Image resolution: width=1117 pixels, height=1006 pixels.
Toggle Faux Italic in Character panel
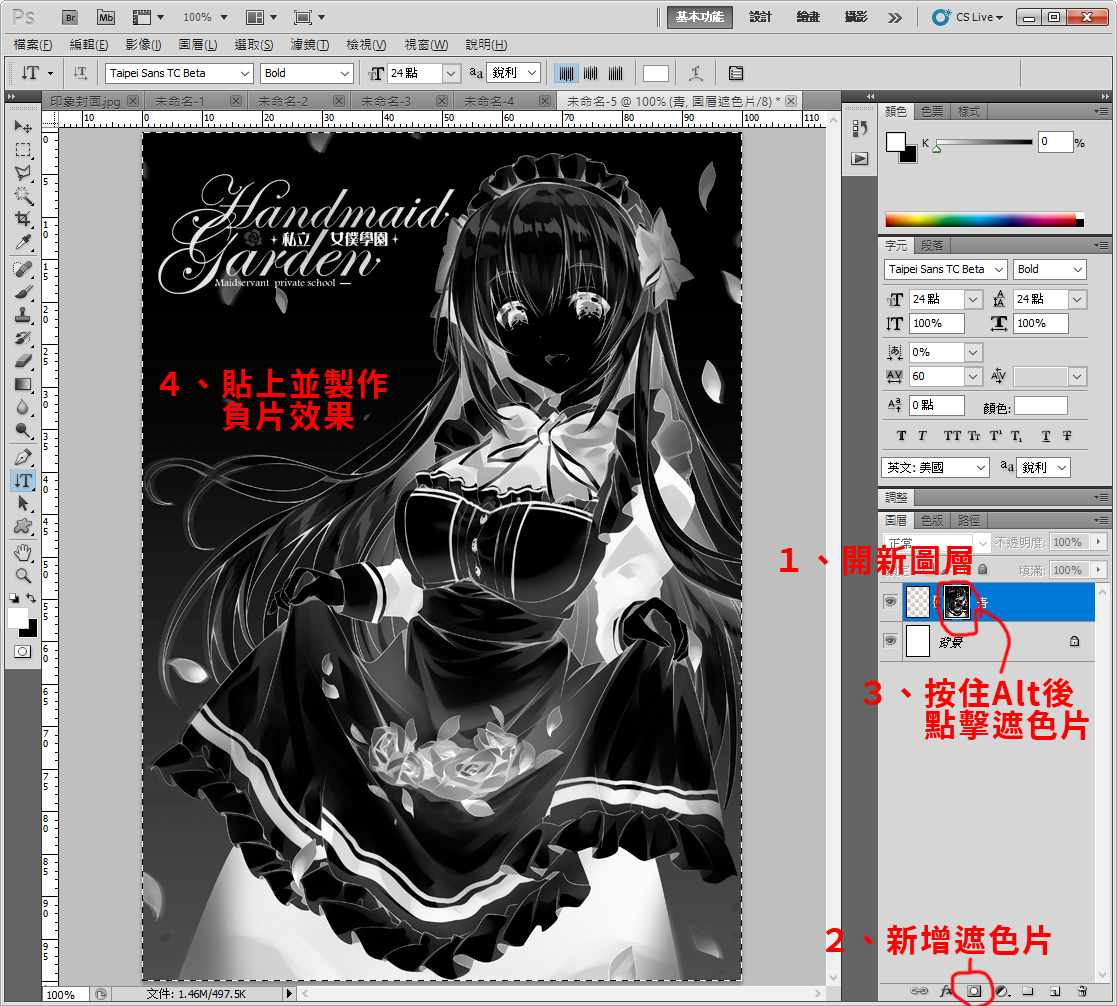coord(922,435)
